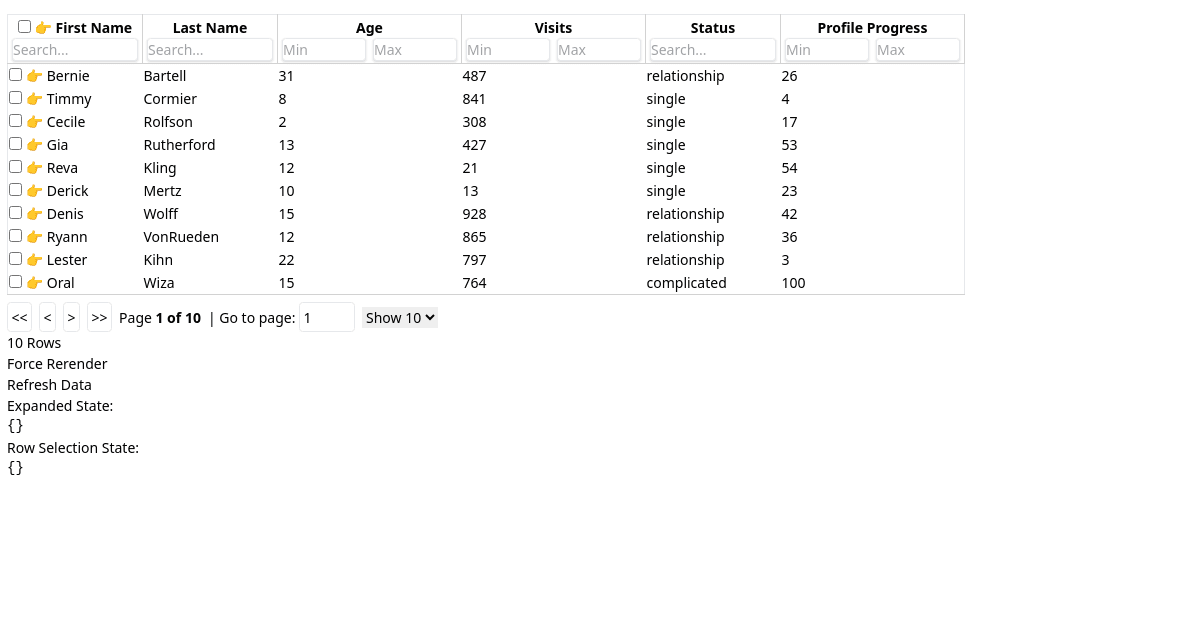The height and width of the screenshot is (630, 1200).
Task: Sort by the Visits column header
Action: (553, 28)
